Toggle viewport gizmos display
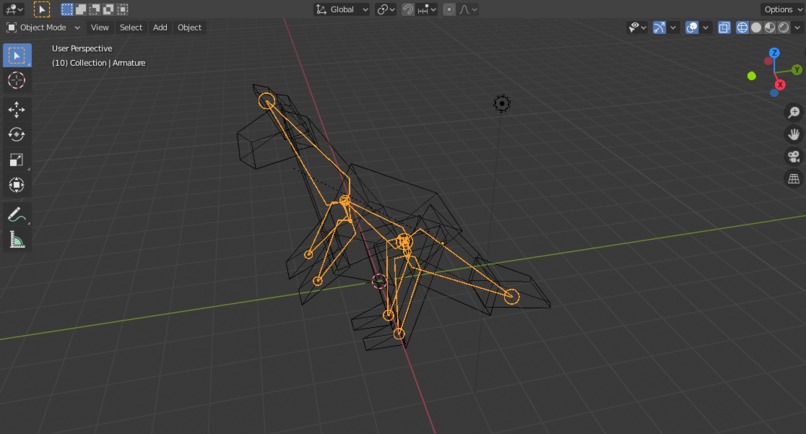 (659, 27)
